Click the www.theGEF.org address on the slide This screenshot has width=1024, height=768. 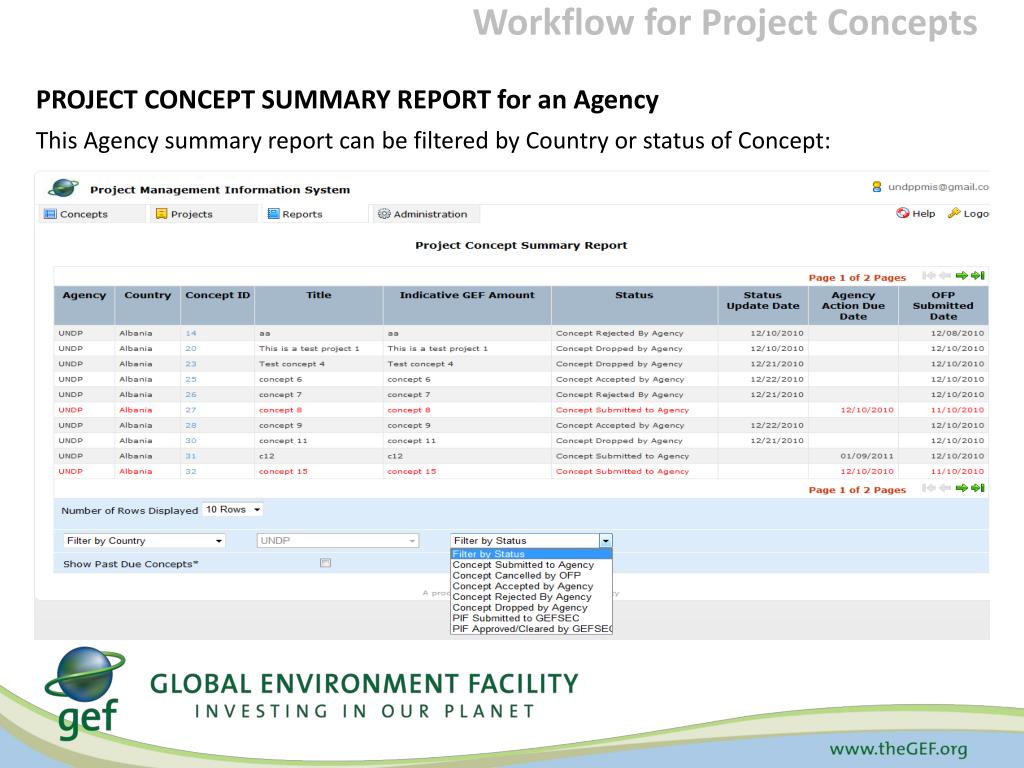tap(898, 749)
